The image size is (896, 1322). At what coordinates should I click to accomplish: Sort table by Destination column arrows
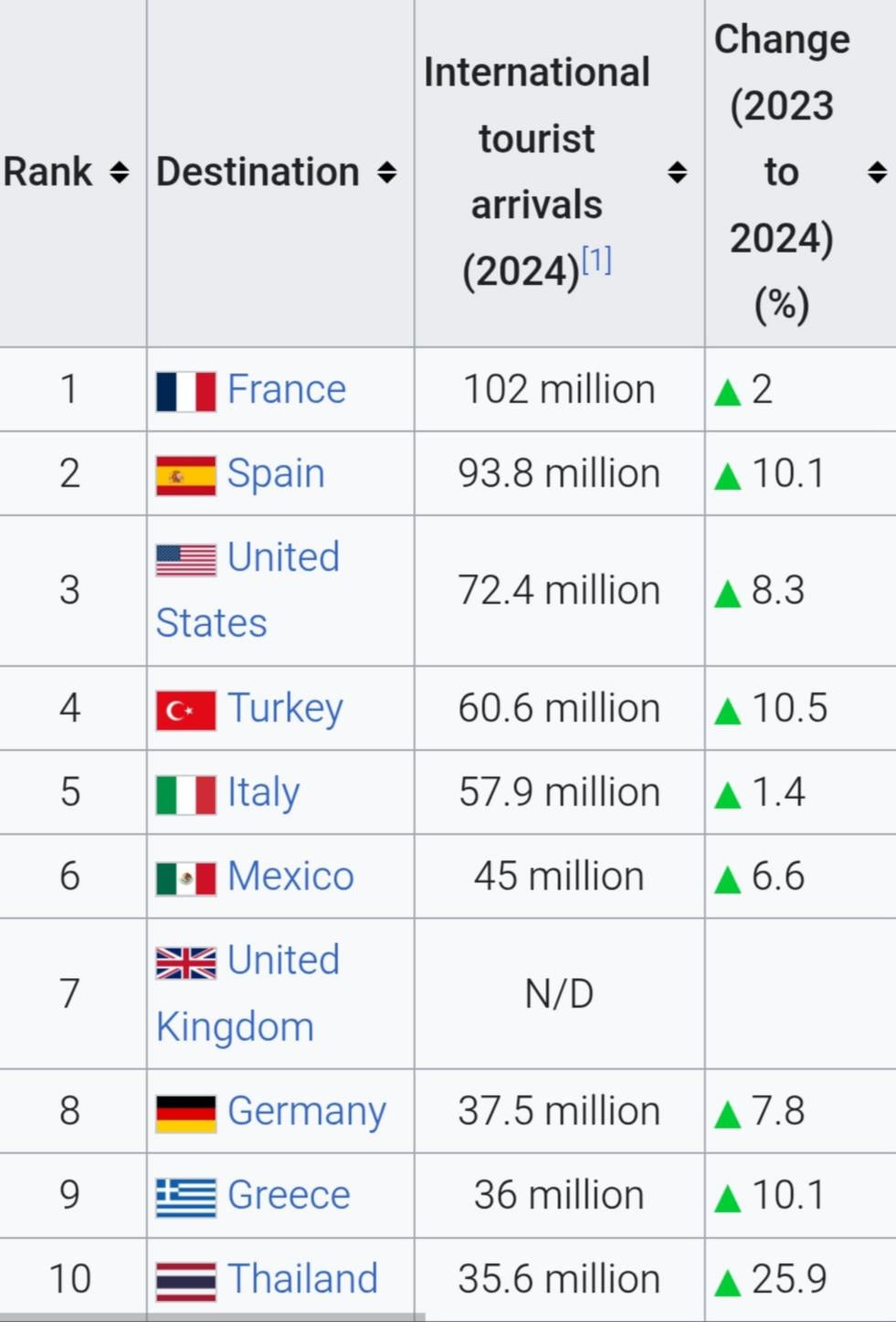[x=386, y=172]
